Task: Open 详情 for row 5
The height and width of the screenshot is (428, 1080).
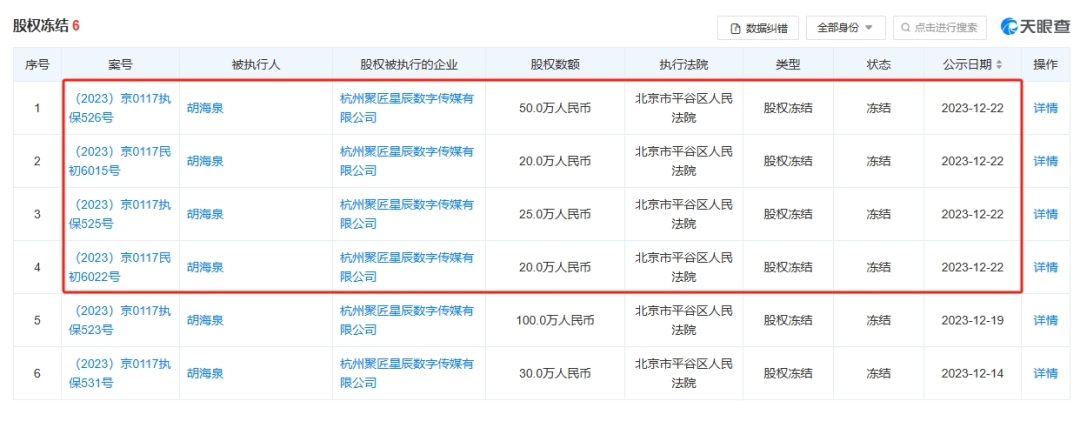Action: click(x=1046, y=320)
